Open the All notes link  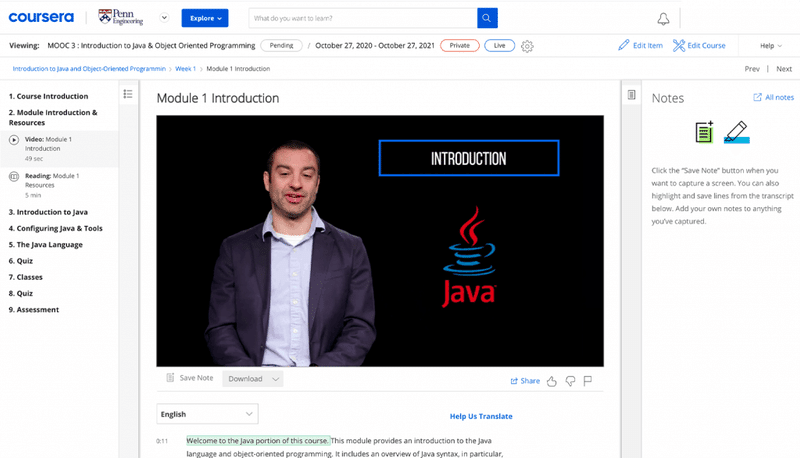[x=773, y=97]
